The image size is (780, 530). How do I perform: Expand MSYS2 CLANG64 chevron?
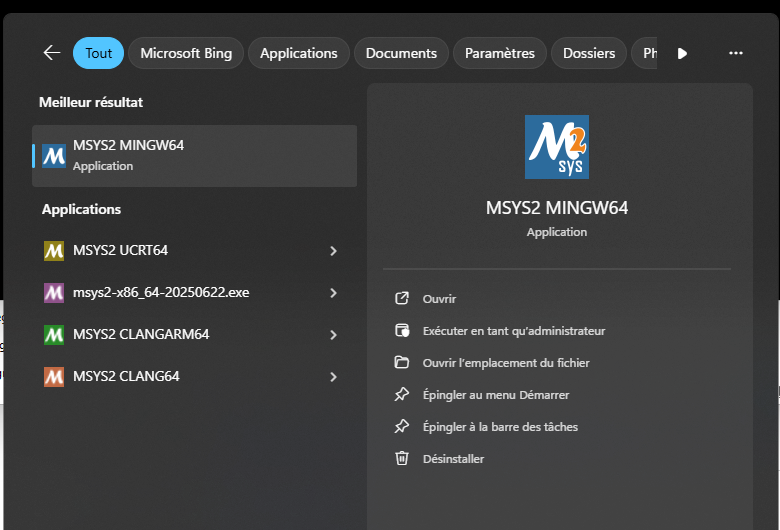click(x=333, y=377)
